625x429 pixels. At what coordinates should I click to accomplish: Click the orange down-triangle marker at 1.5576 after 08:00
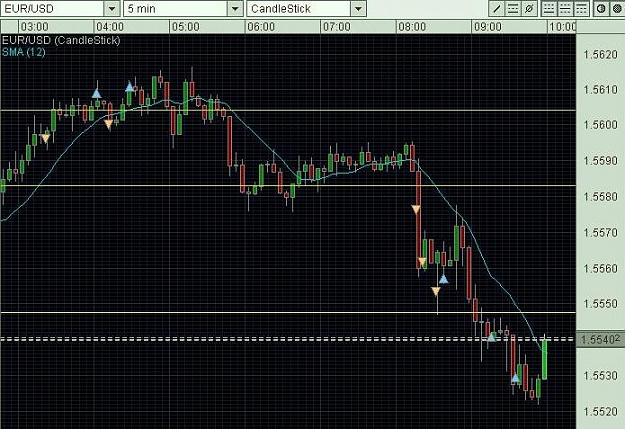(416, 210)
